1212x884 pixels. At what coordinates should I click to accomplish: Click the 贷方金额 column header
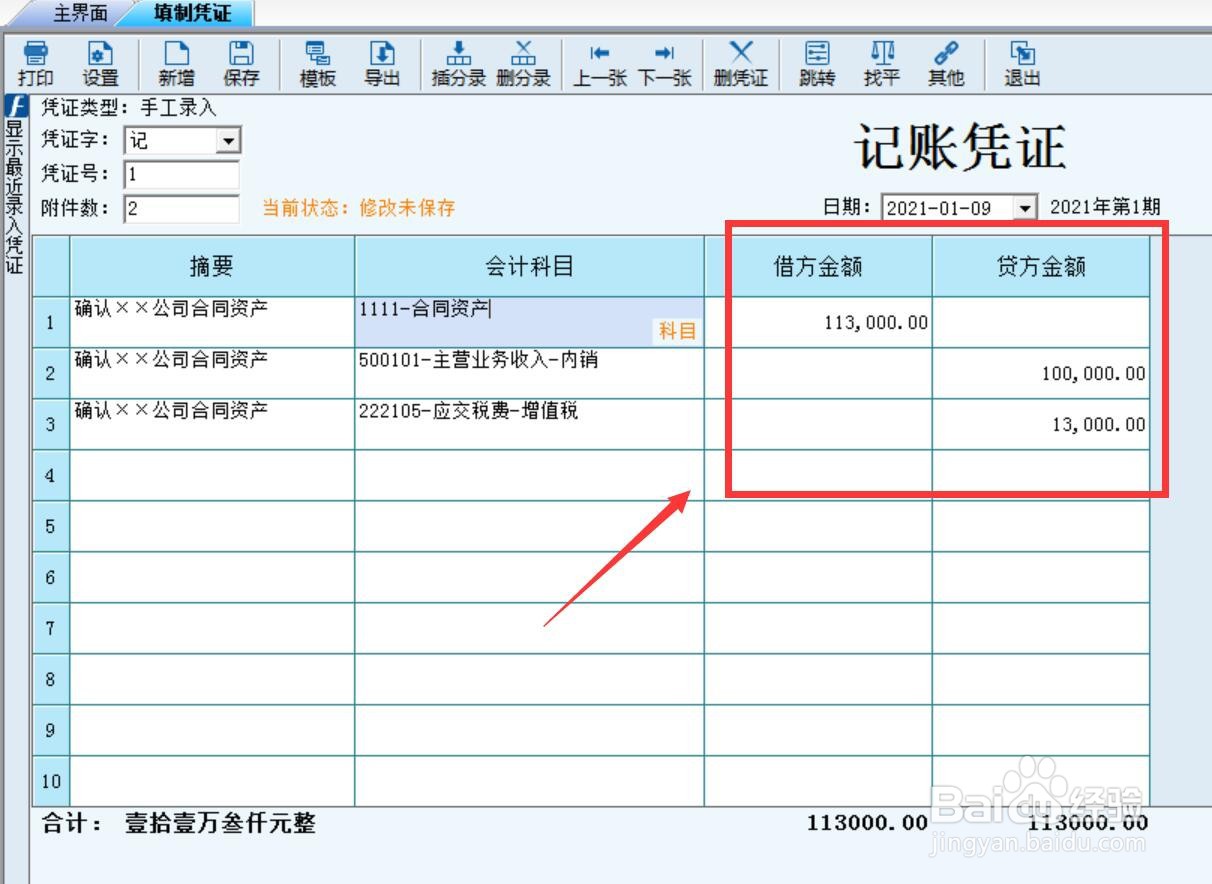click(x=1042, y=266)
